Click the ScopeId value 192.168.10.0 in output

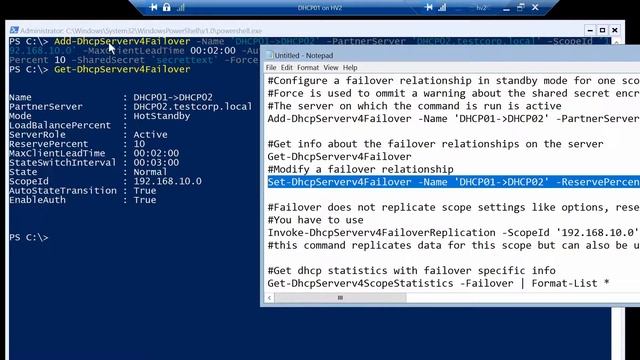167,181
